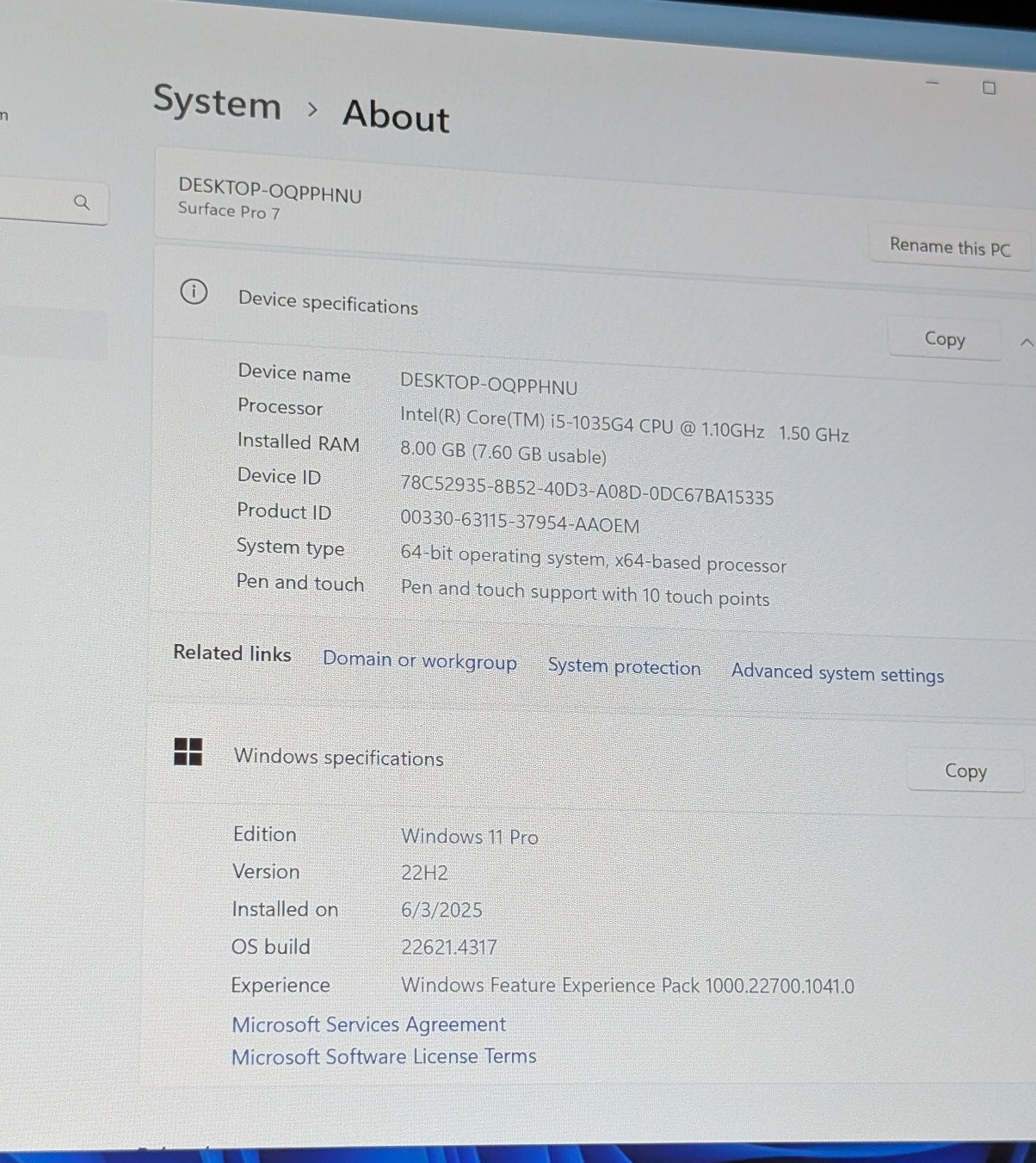Select the Product ID value 00330-63115

pos(520,522)
